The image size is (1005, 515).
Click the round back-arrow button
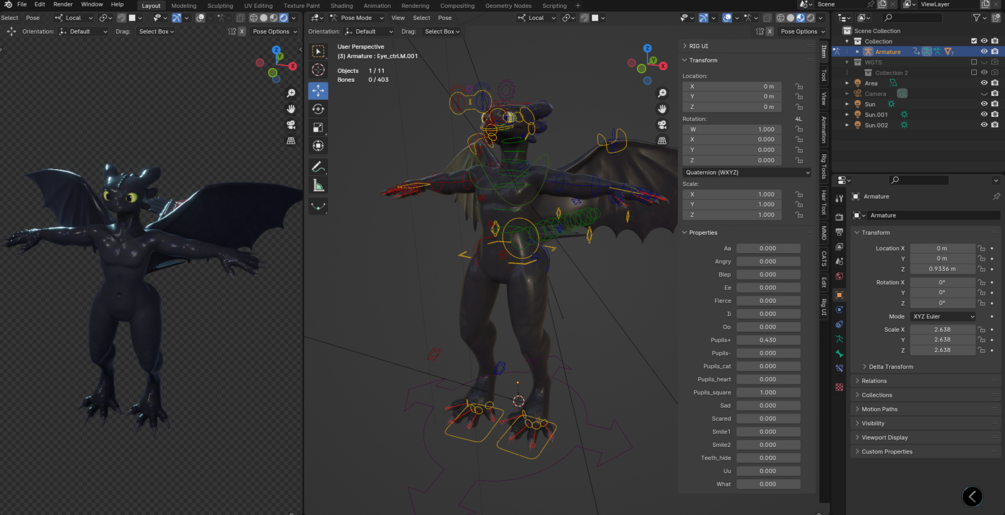tap(972, 496)
